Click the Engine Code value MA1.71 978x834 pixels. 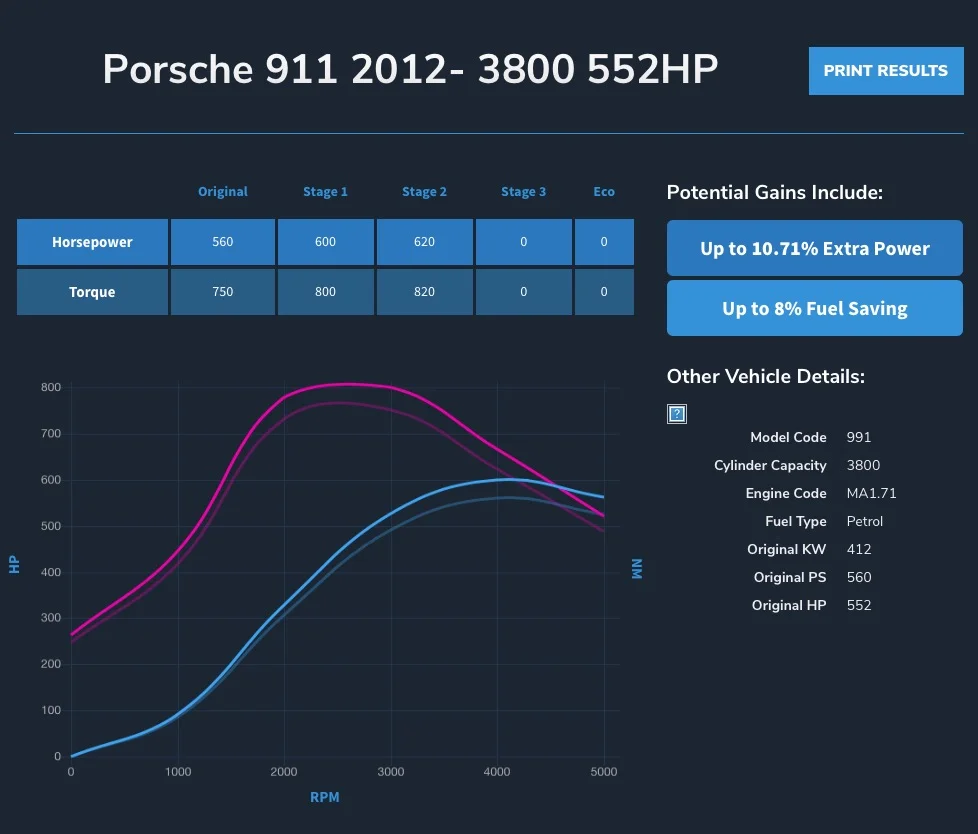coord(871,493)
